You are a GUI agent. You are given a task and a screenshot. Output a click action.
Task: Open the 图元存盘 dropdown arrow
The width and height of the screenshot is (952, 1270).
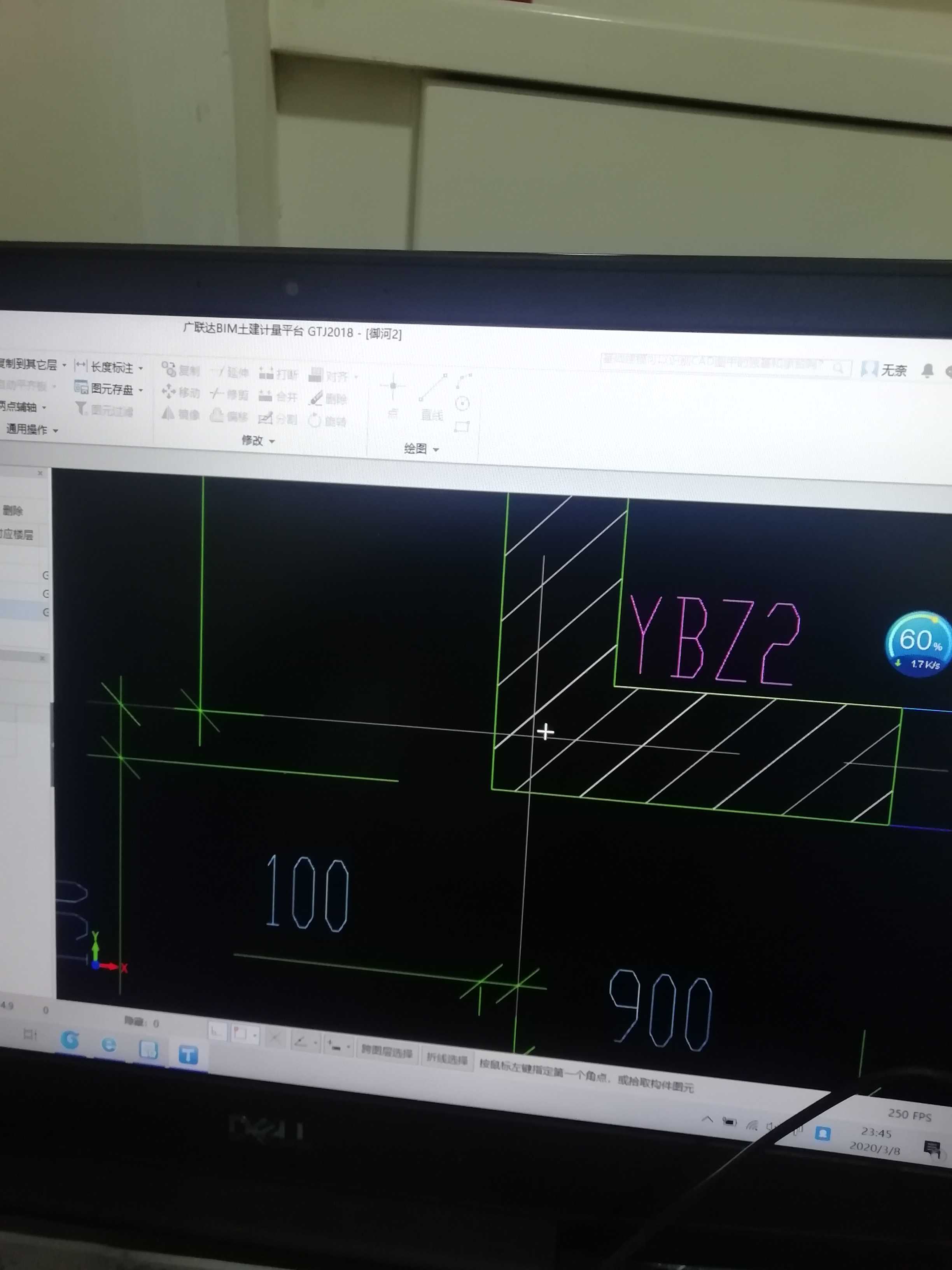pos(141,390)
